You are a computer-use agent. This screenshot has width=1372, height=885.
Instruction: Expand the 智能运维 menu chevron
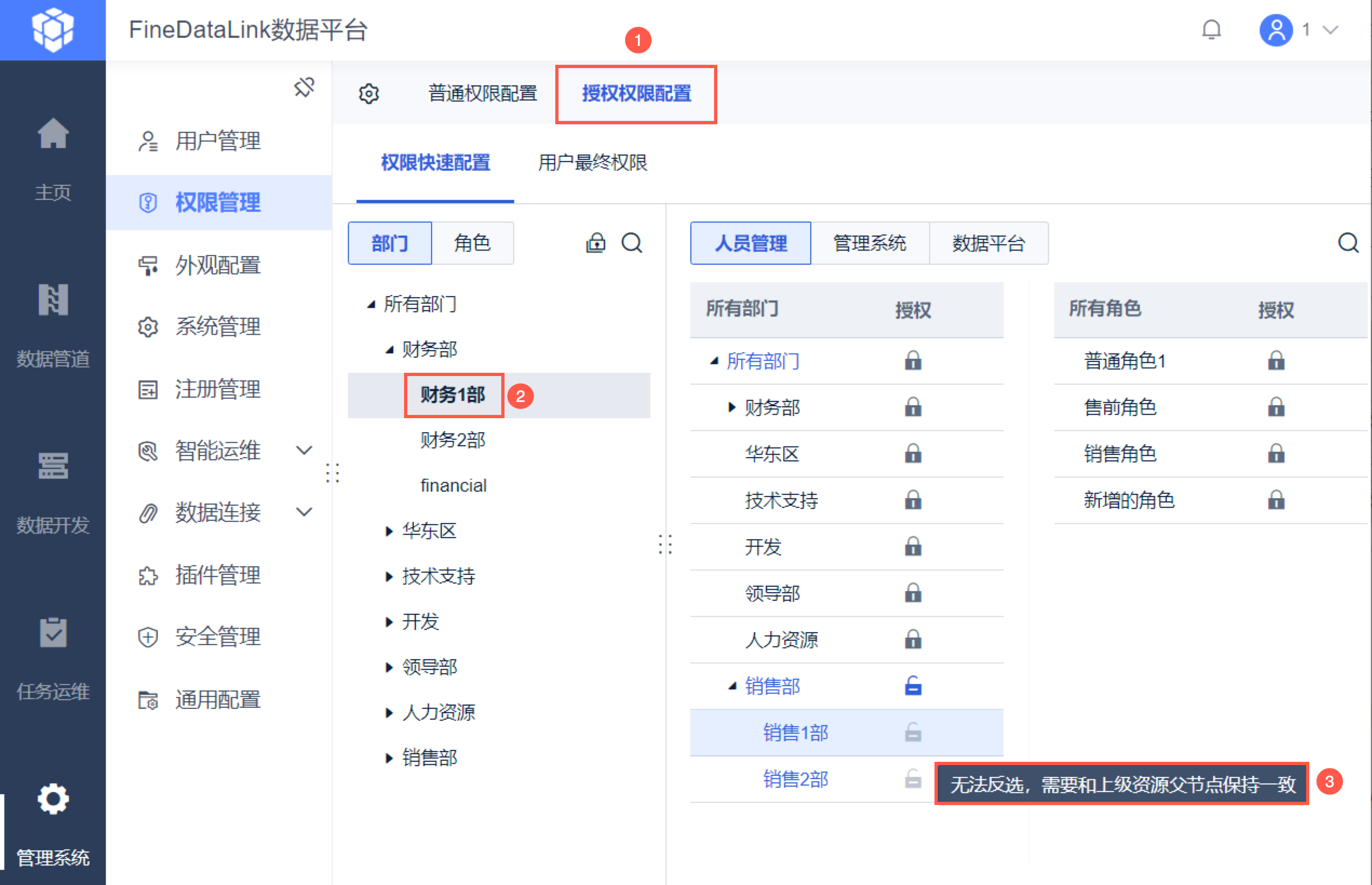[304, 451]
